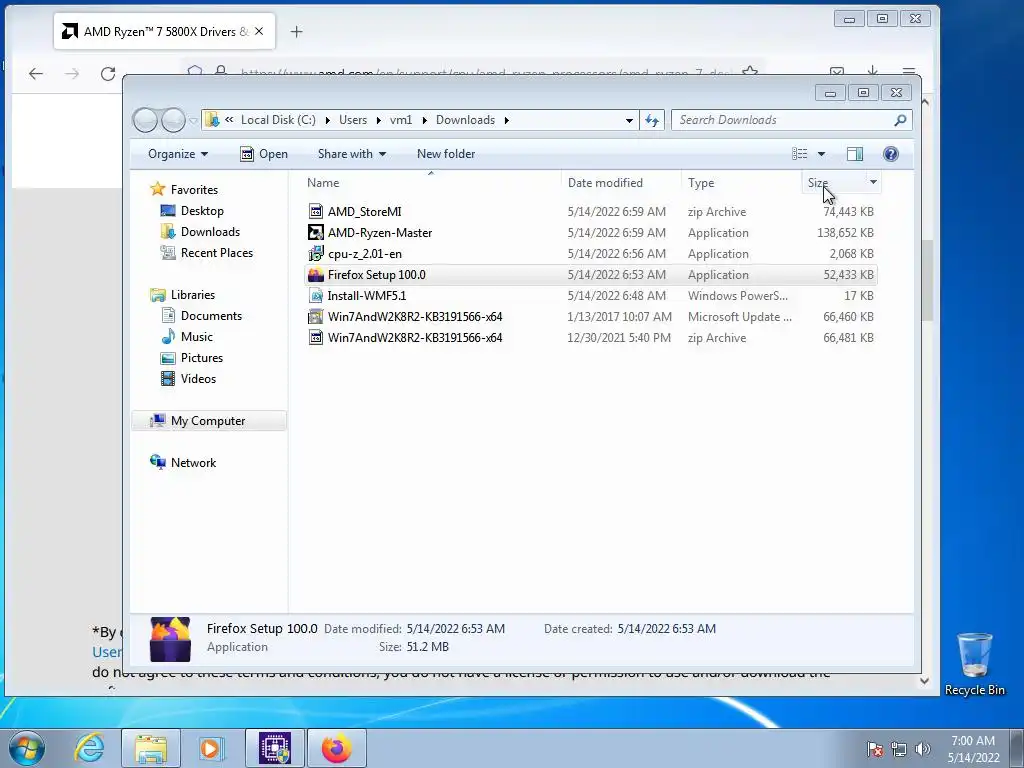The height and width of the screenshot is (768, 1024).
Task: Click the volume speaker tray icon
Action: [923, 748]
